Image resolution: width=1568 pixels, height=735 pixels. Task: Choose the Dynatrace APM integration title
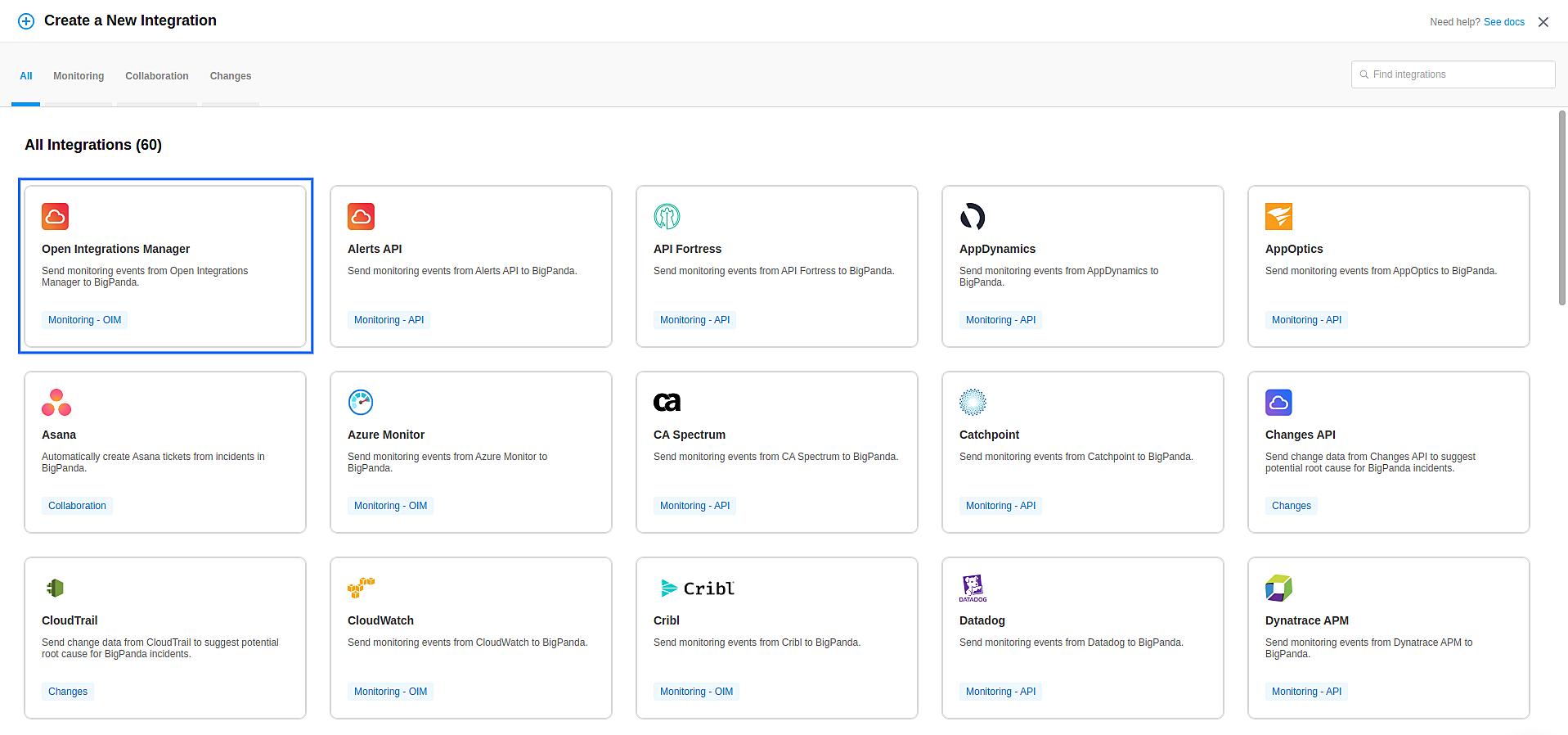[1307, 620]
